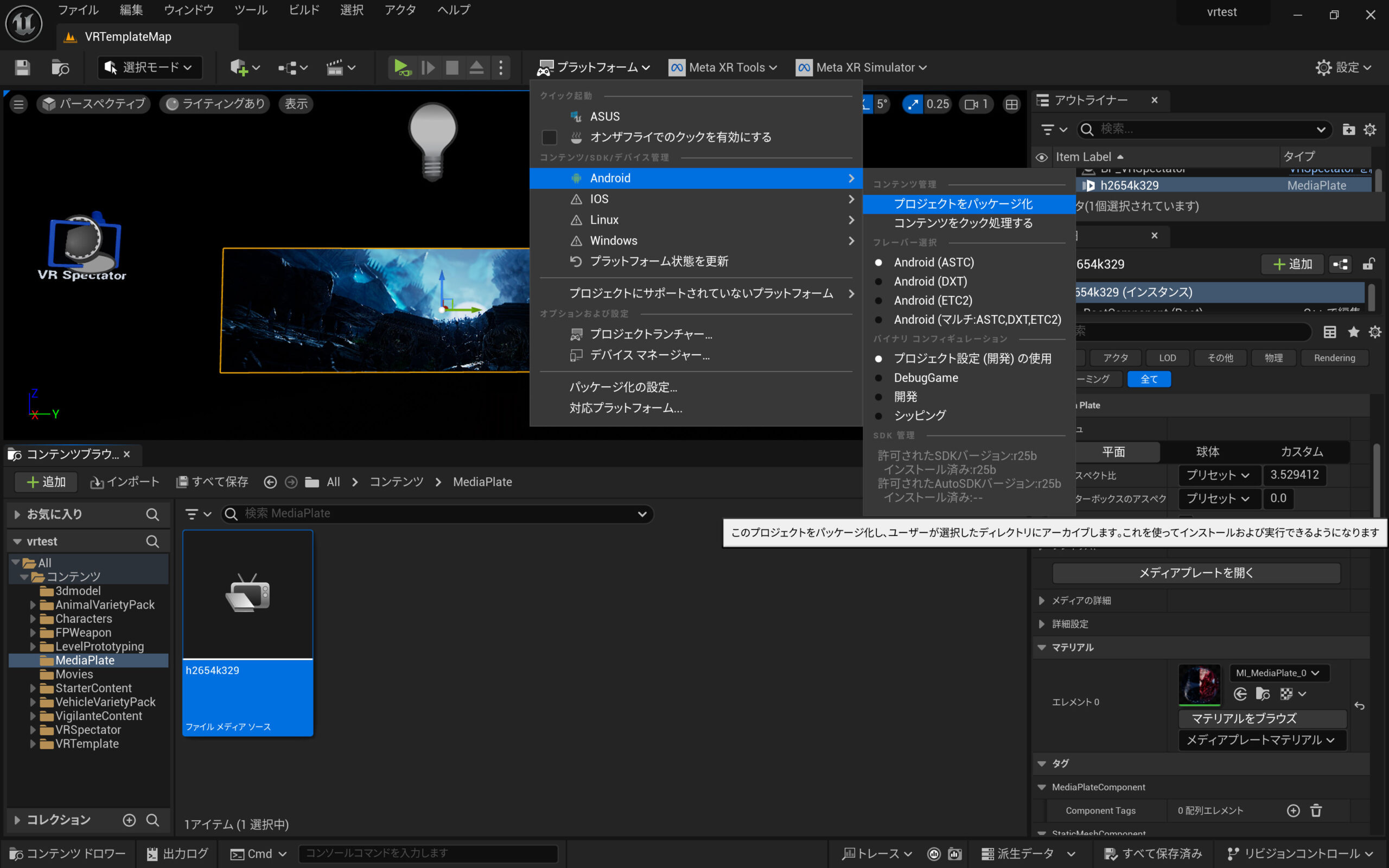Click the viewport hamburger options icon
Image resolution: width=1389 pixels, height=868 pixels.
click(x=18, y=104)
